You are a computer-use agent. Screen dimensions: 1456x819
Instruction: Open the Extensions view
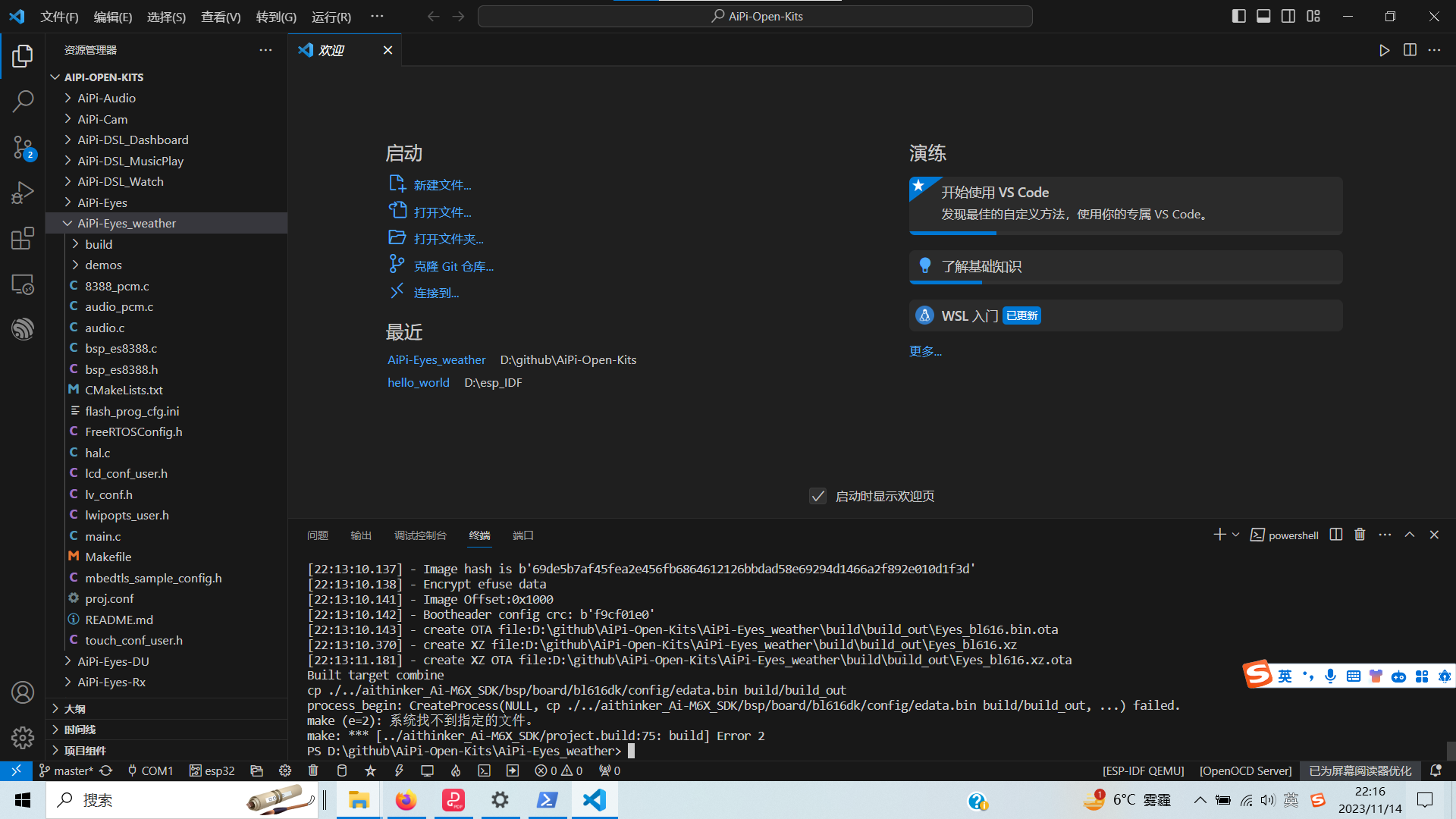pyautogui.click(x=23, y=238)
